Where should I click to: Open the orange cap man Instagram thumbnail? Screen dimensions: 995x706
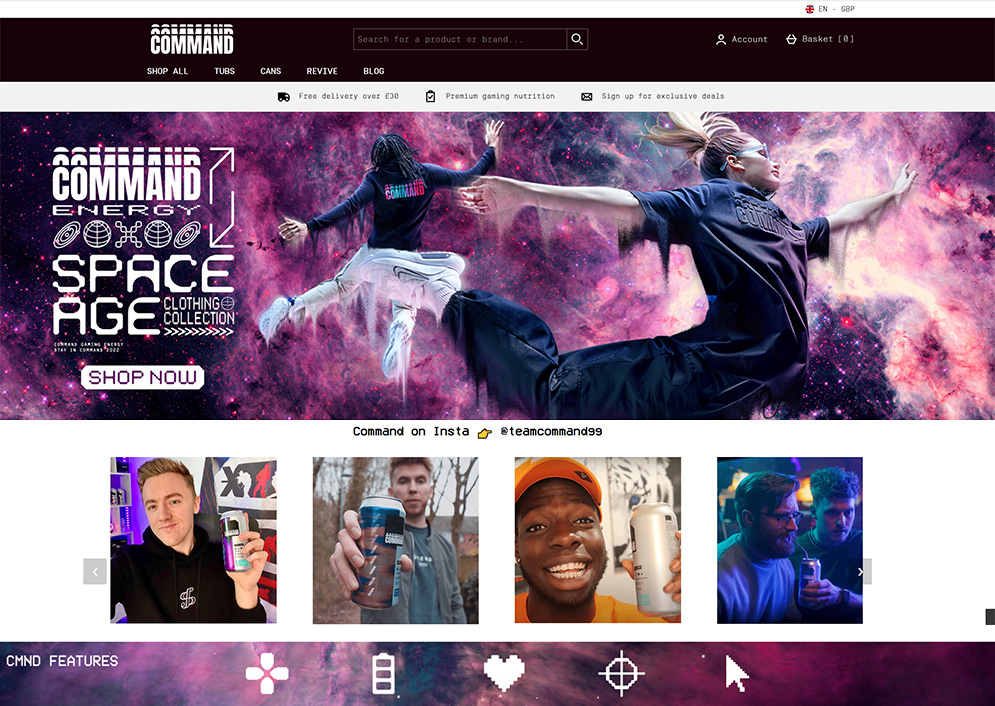point(597,540)
